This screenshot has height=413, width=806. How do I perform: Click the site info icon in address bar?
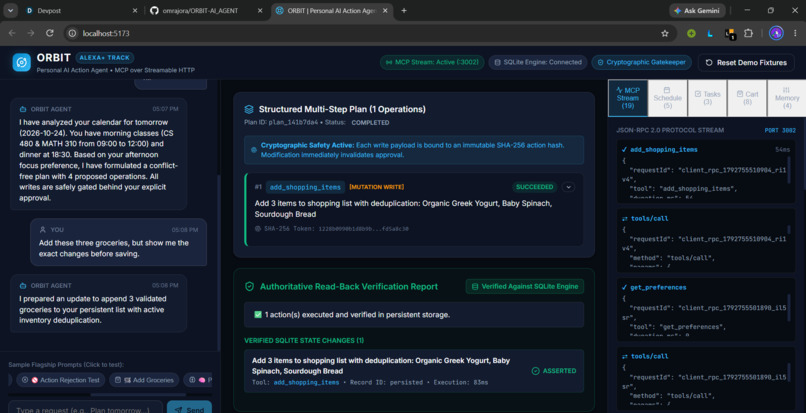click(x=72, y=33)
